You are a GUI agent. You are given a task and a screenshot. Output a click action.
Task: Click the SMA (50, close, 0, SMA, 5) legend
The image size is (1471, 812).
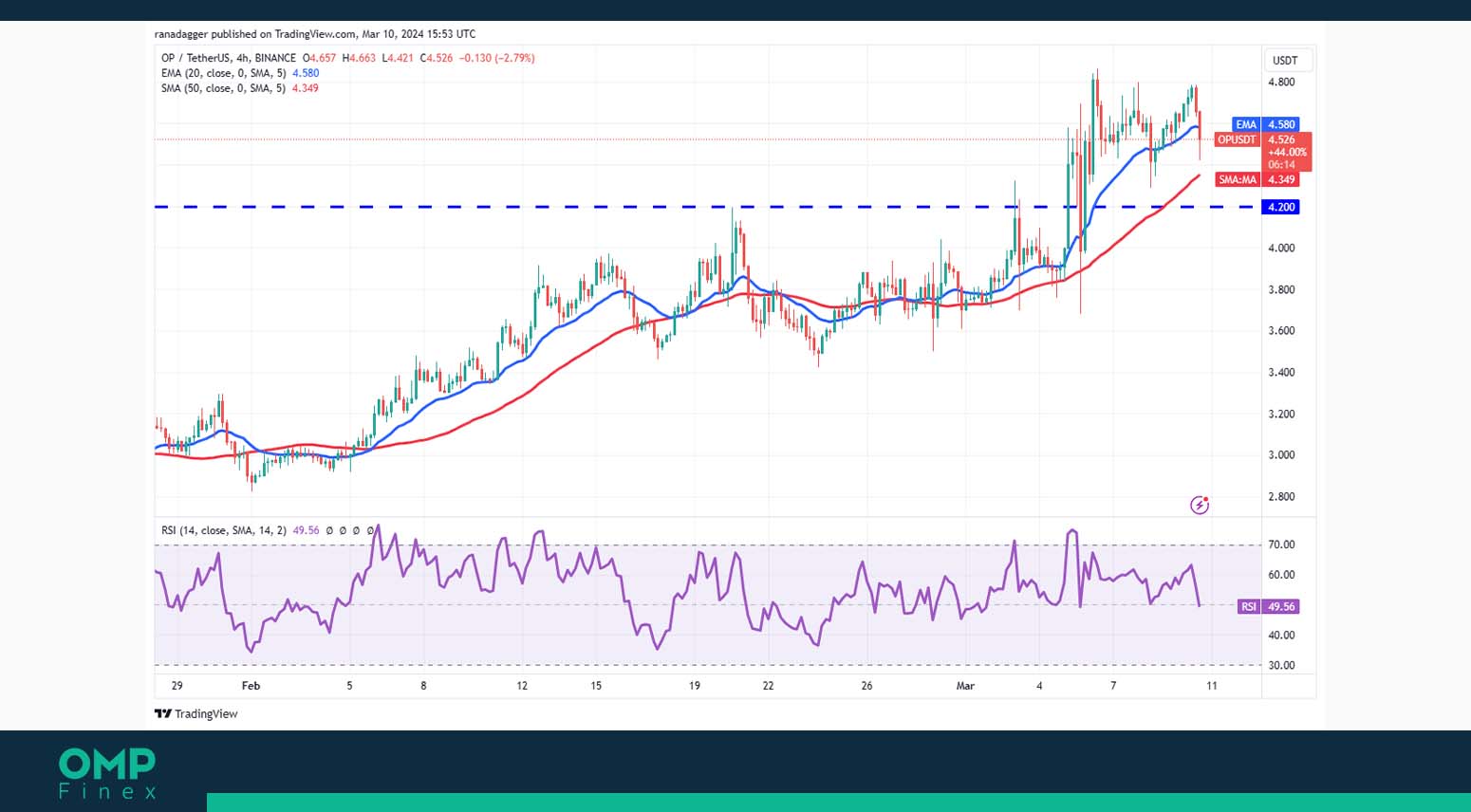(223, 88)
